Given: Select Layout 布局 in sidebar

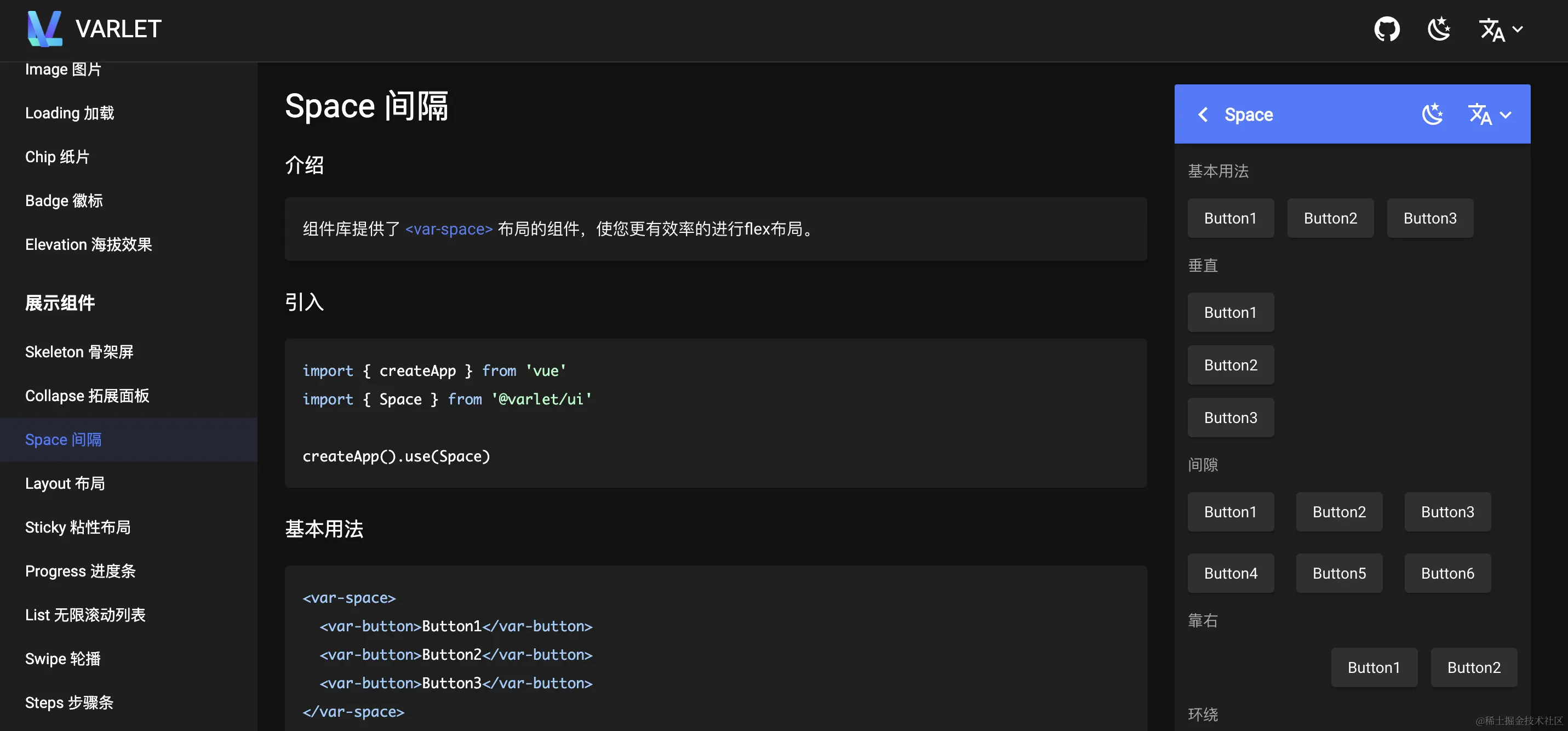Looking at the screenshot, I should tap(65, 483).
